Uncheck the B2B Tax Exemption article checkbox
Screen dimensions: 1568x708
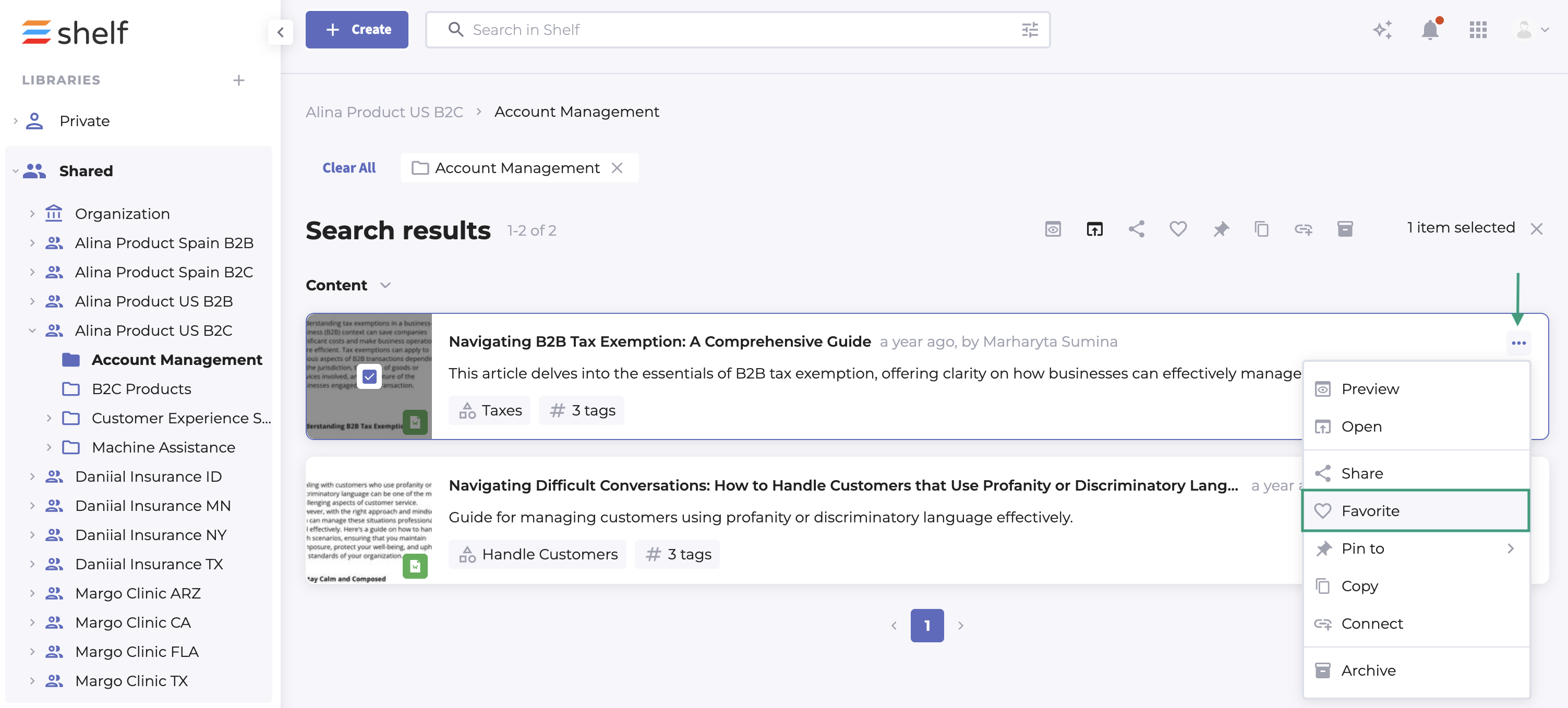point(369,377)
